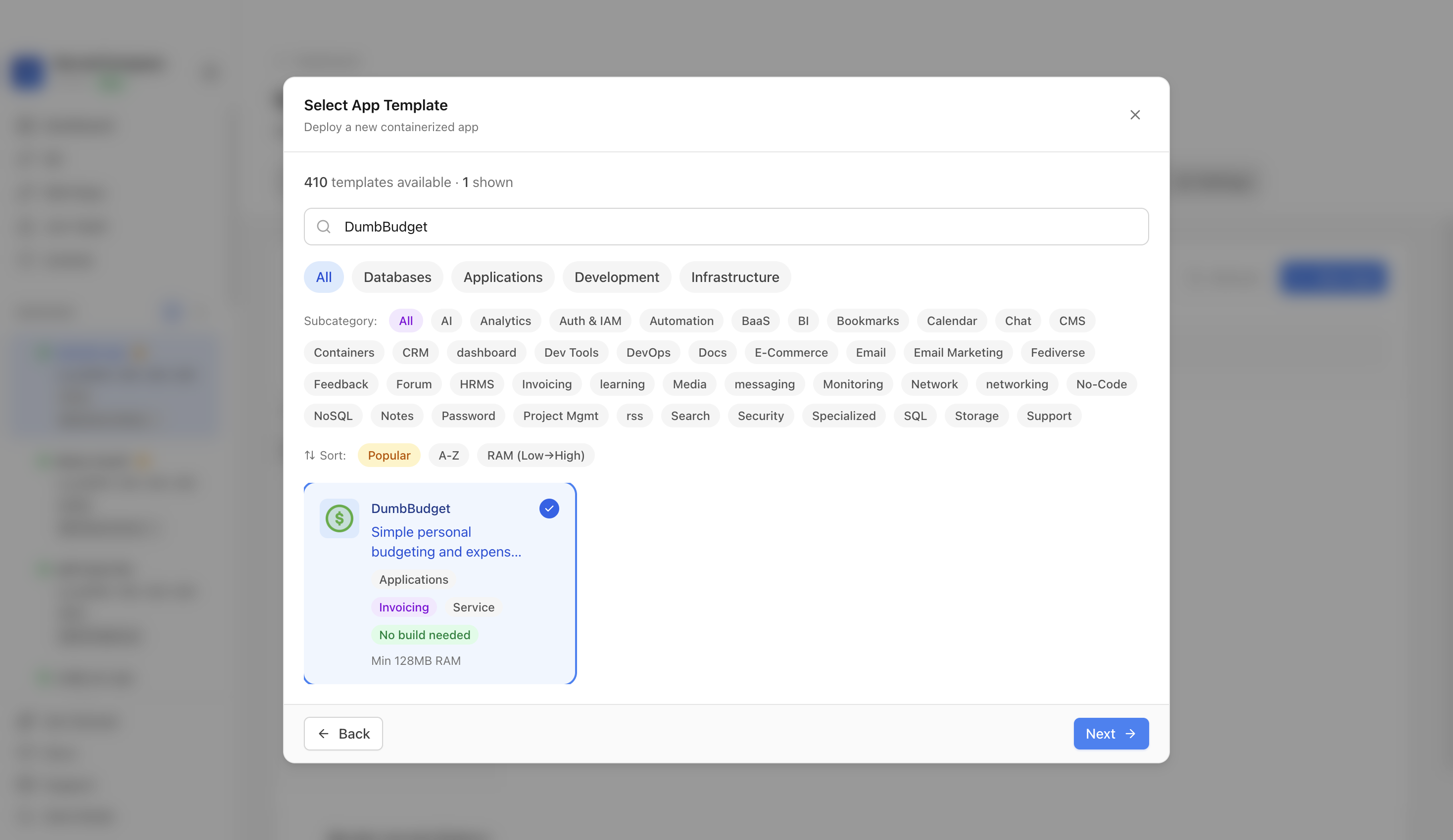Filter by Notes subcategory
The height and width of the screenshot is (840, 1453).
[397, 416]
